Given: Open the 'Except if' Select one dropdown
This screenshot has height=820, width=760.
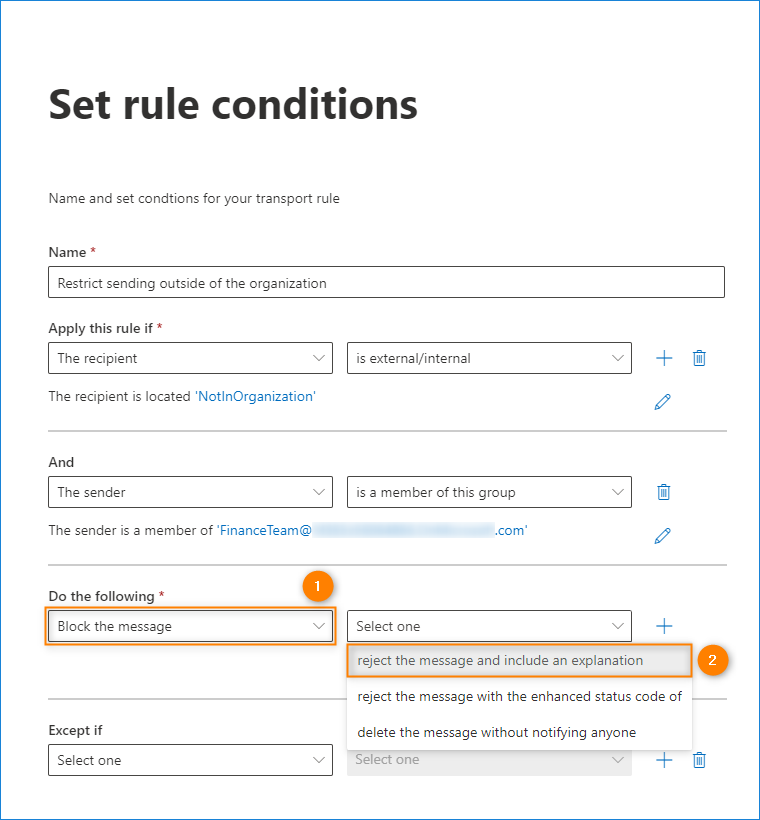Looking at the screenshot, I should 190,760.
